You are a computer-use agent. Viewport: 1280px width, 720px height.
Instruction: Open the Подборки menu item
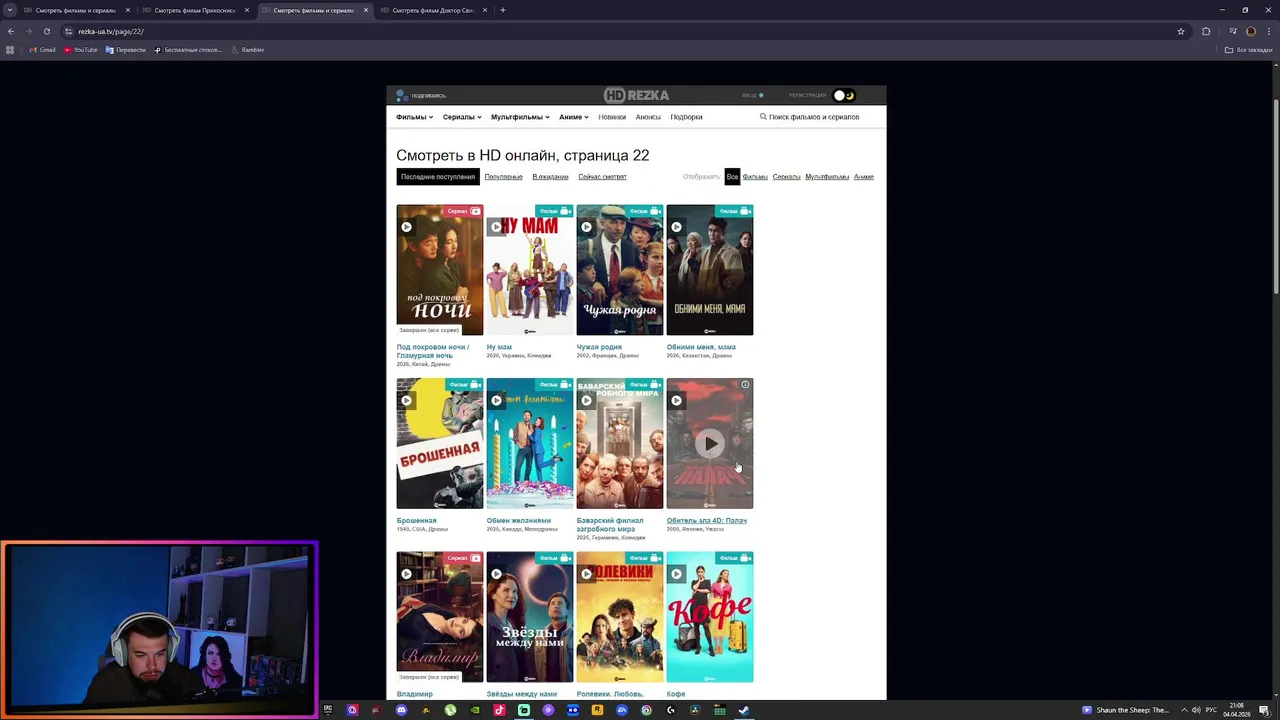(686, 117)
